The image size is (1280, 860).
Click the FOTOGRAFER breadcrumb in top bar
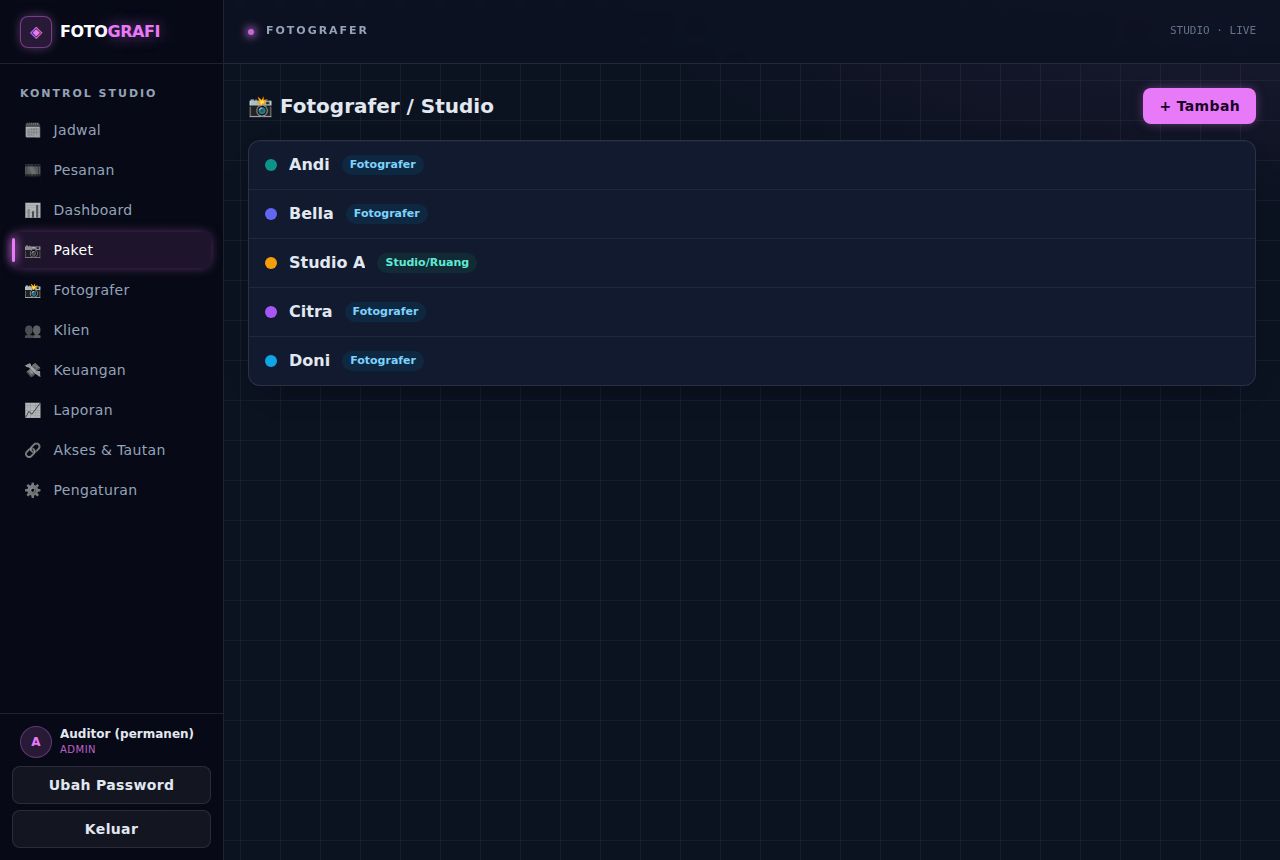coord(317,30)
